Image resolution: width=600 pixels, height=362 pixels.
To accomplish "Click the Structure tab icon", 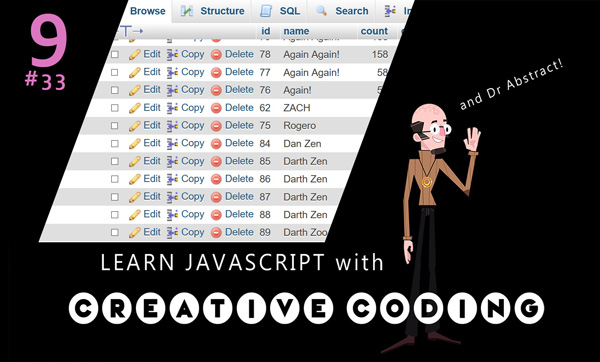I will (186, 11).
